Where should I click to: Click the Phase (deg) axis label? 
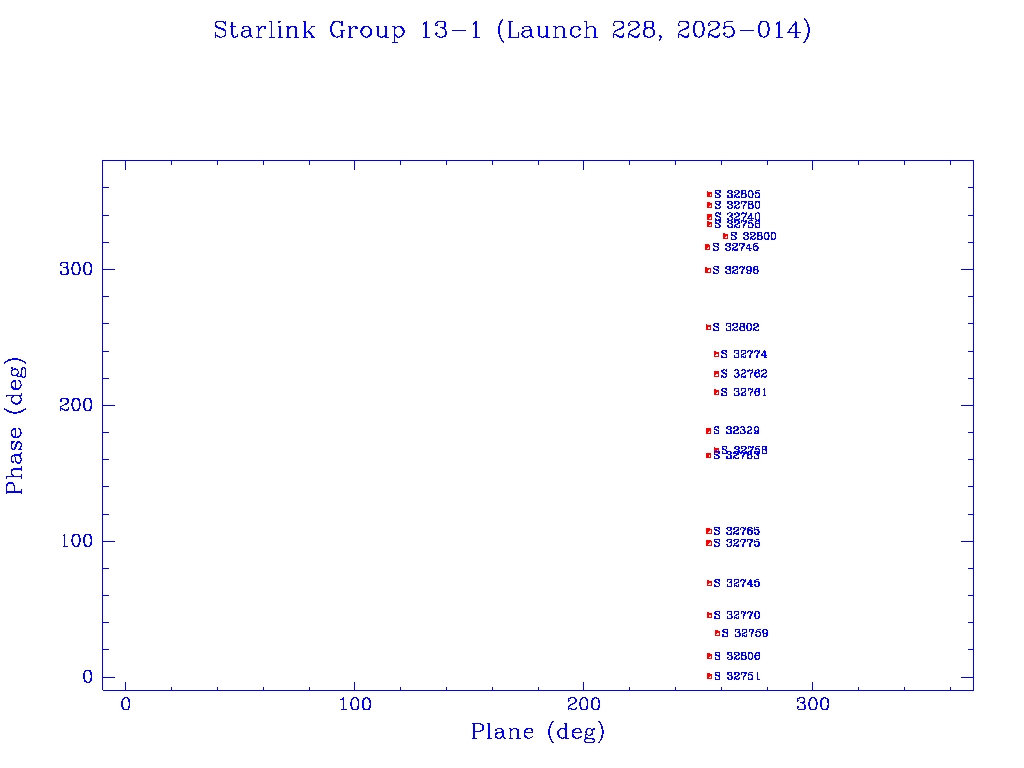pyautogui.click(x=14, y=426)
